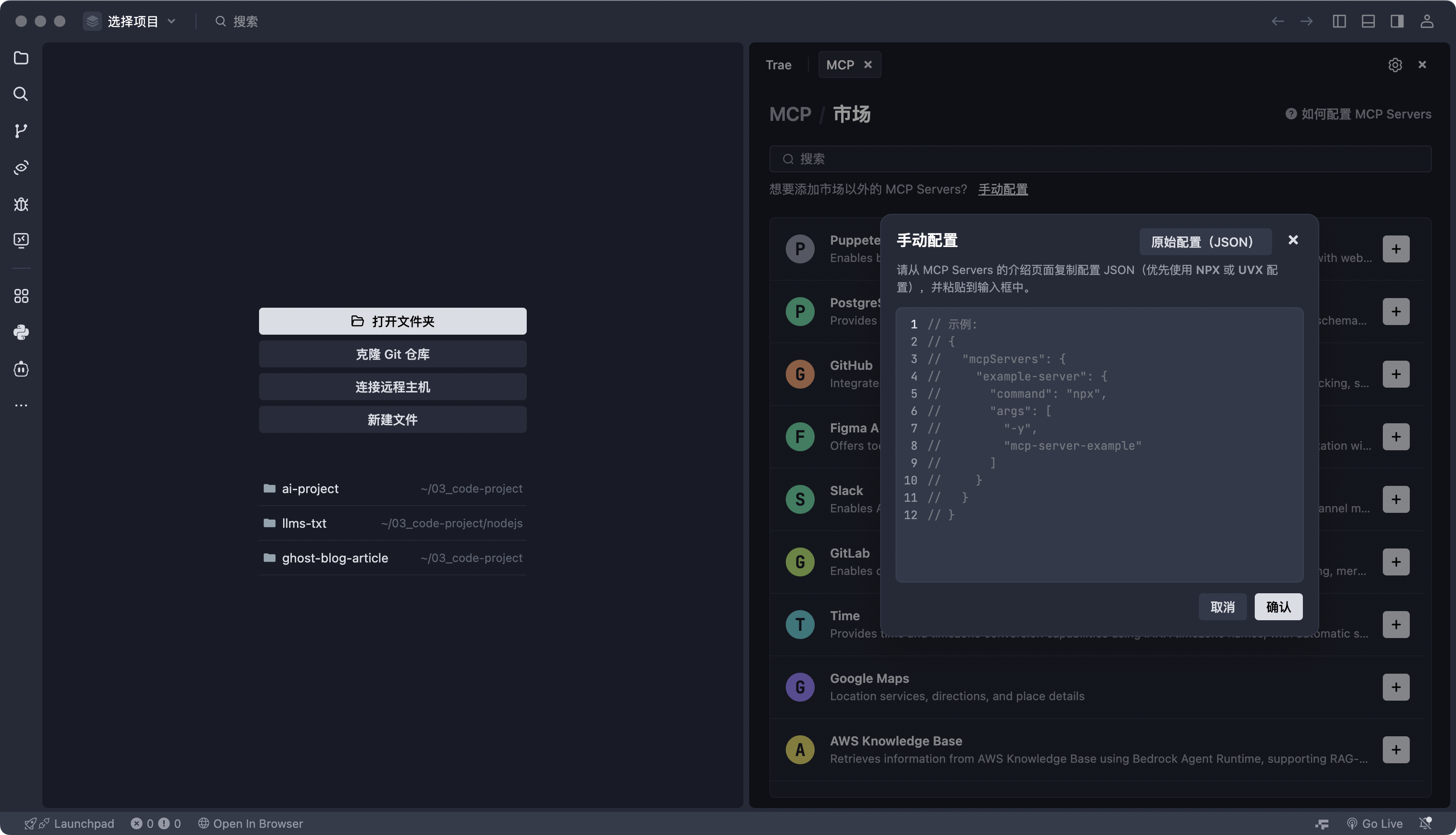Open the Remote Explorer sidebar icon

coord(21,240)
